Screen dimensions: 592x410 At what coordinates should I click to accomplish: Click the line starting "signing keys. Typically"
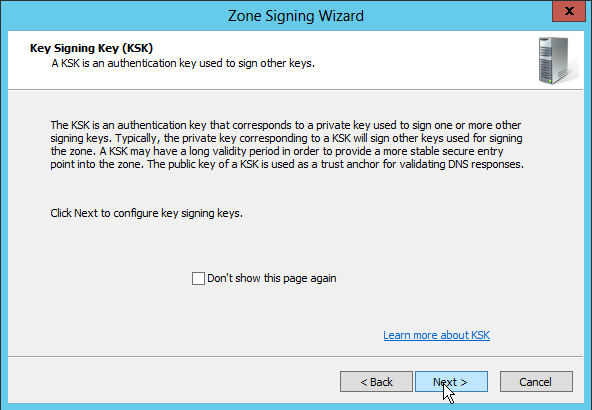(x=286, y=138)
